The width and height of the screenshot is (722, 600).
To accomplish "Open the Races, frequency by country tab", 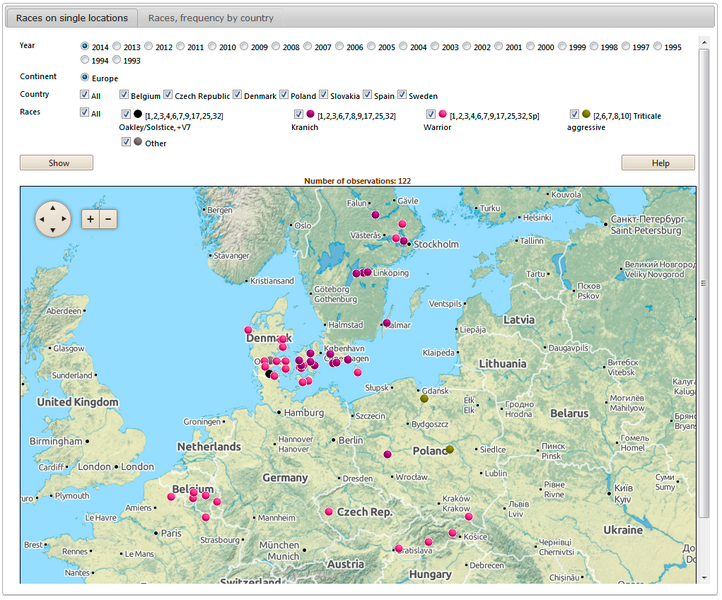I will [210, 18].
